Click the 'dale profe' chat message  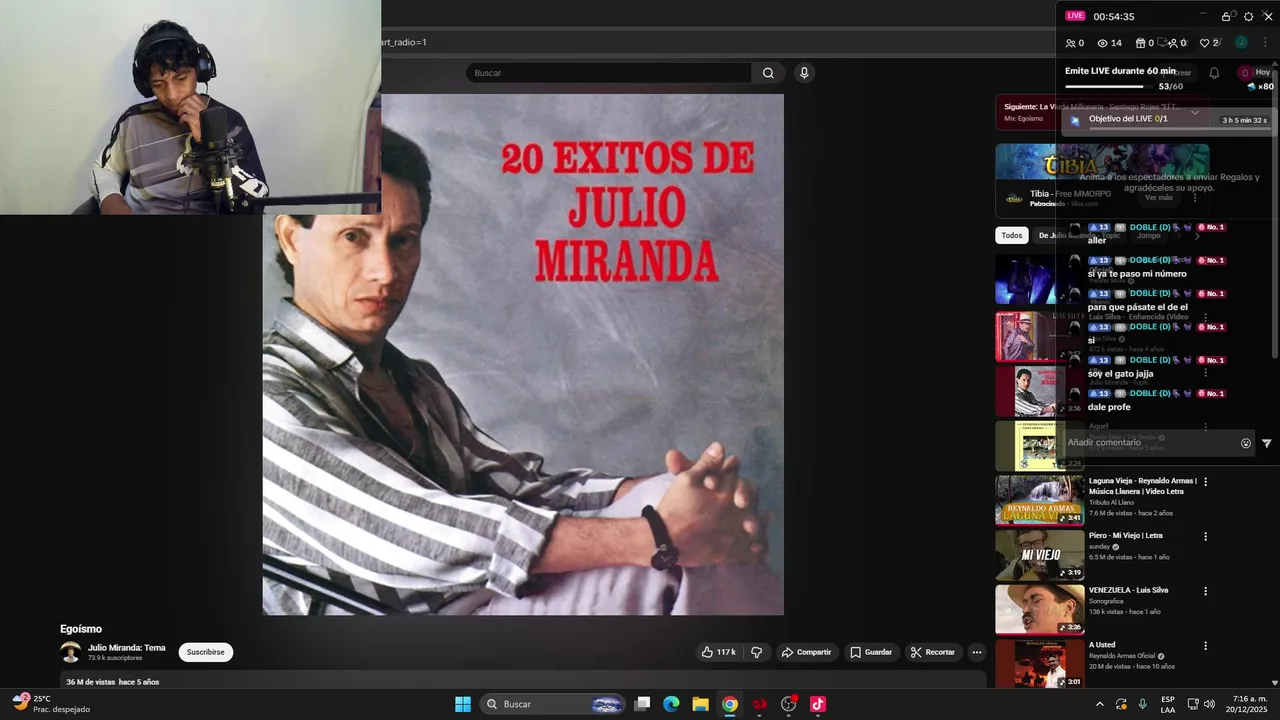1109,407
